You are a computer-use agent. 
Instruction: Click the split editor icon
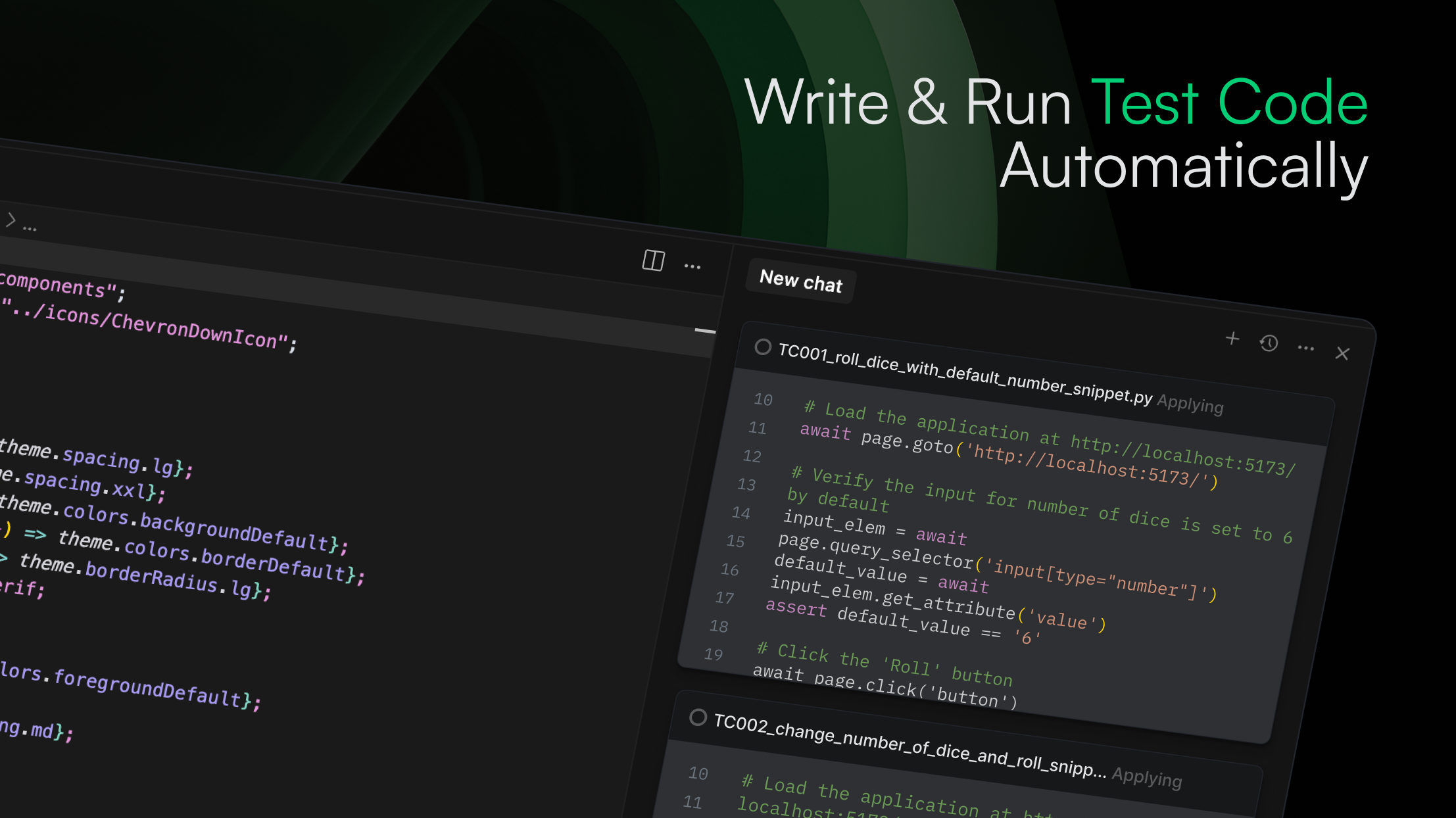[653, 260]
